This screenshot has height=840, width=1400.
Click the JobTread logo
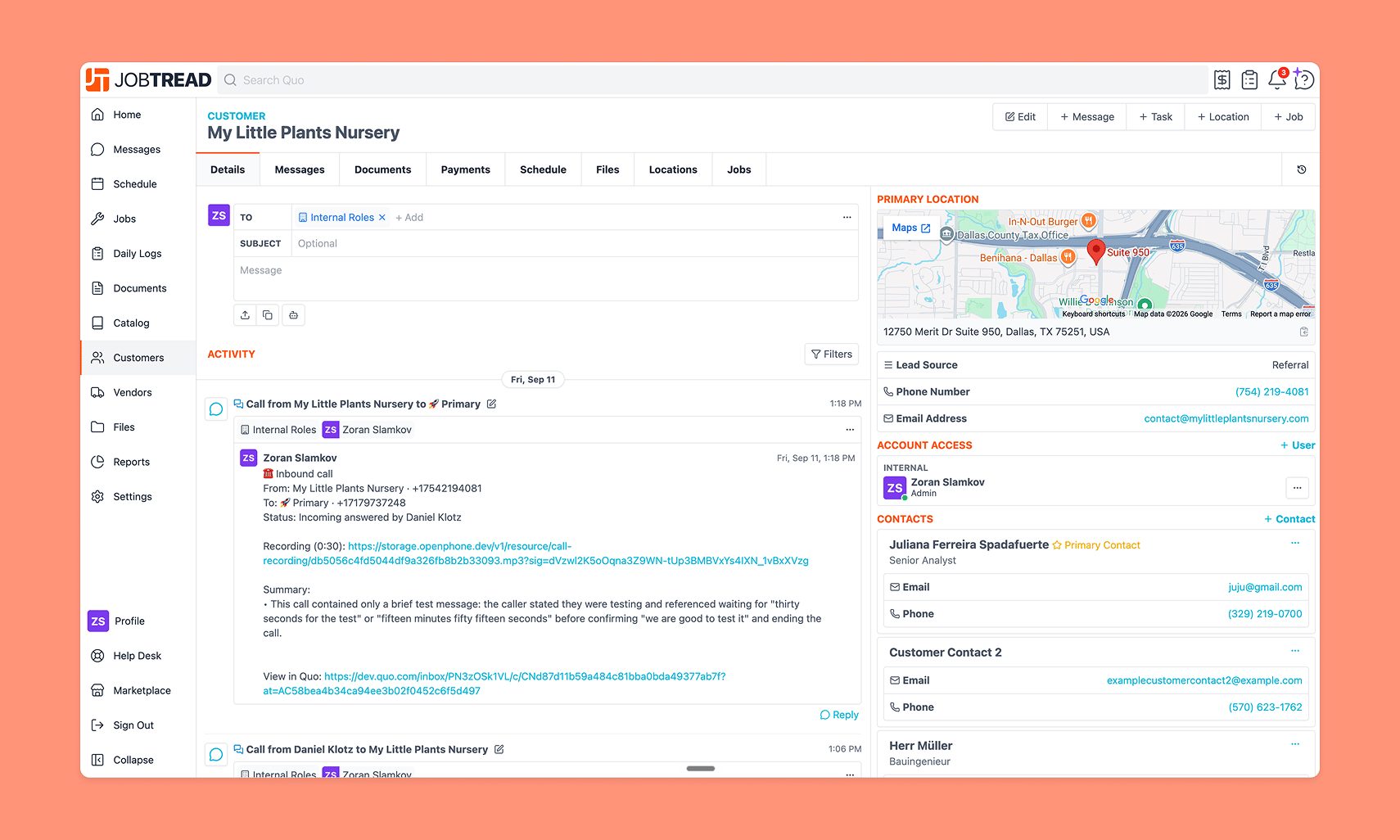point(148,79)
